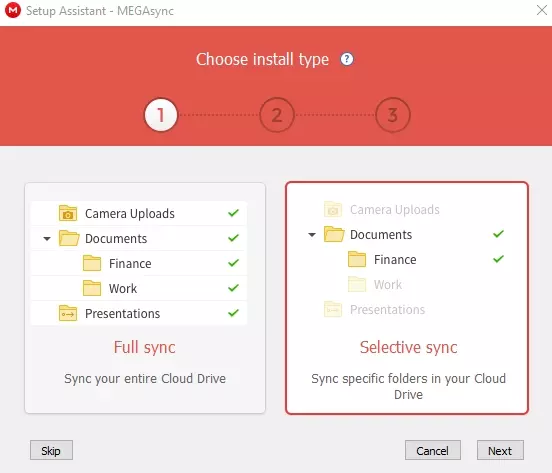552x473 pixels.
Task: Click the Skip button
Action: point(51,450)
